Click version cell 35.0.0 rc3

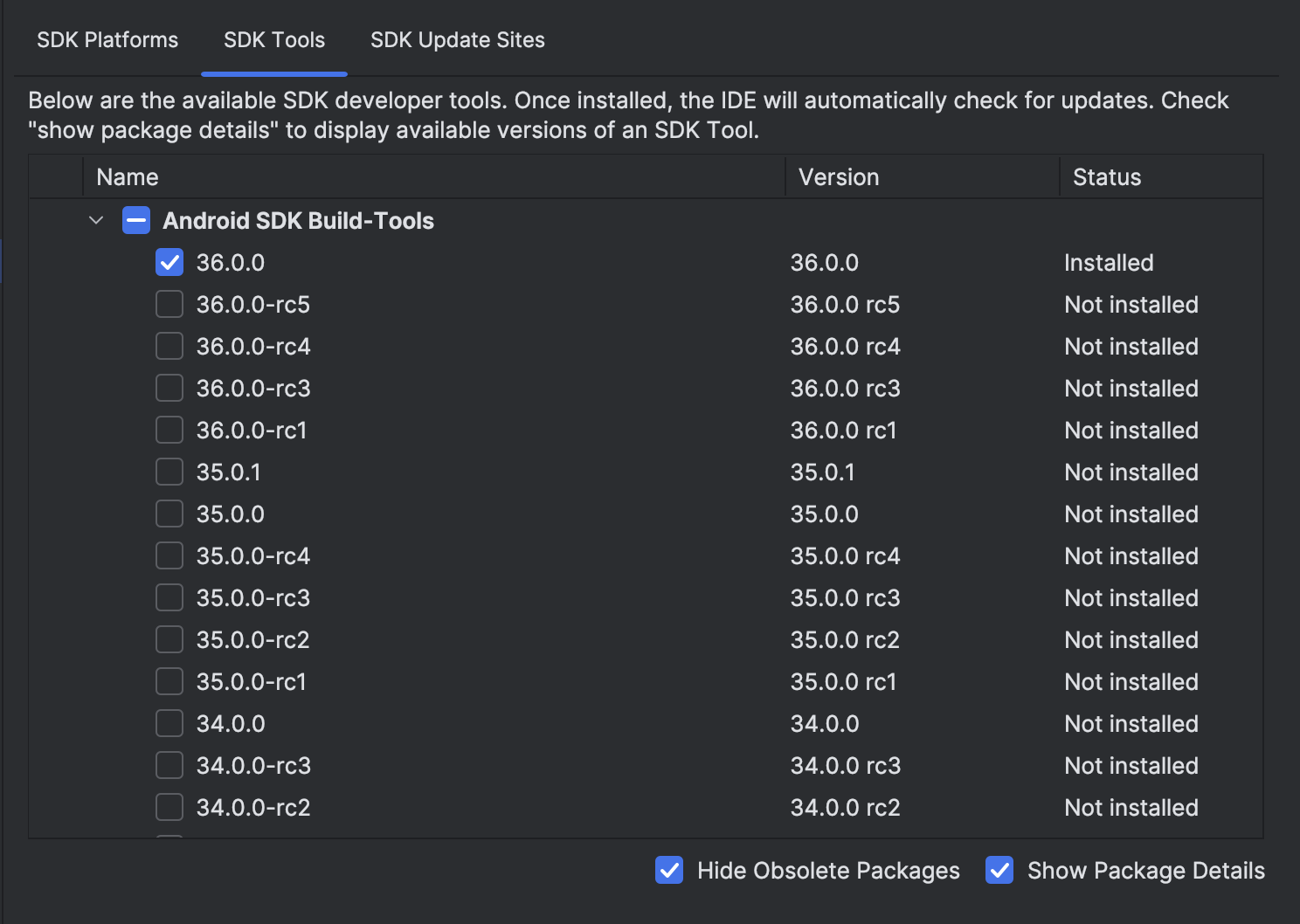(x=845, y=597)
